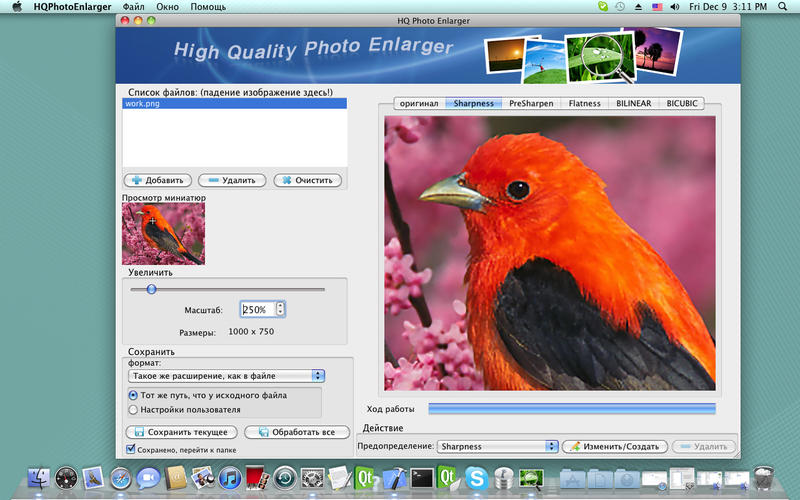Open Finder from the Dock
The image size is (800, 500).
(x=39, y=479)
